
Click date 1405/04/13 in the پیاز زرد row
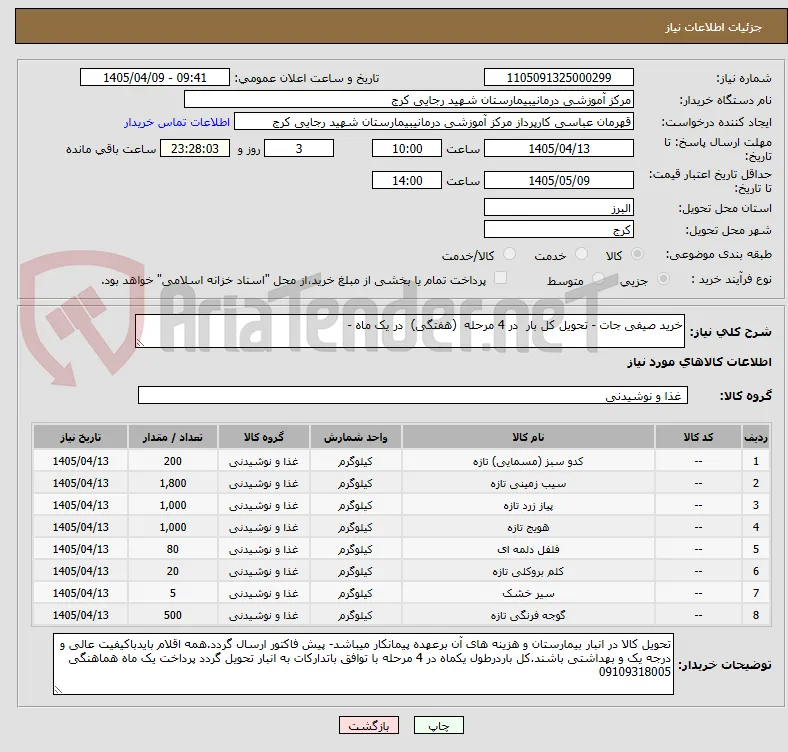click(x=80, y=505)
